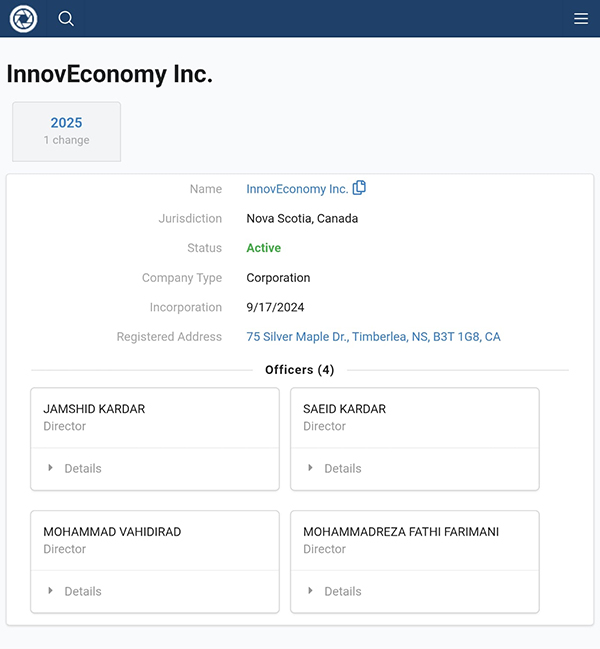Copy company name using the copy icon
600x649 pixels.
coord(359,188)
